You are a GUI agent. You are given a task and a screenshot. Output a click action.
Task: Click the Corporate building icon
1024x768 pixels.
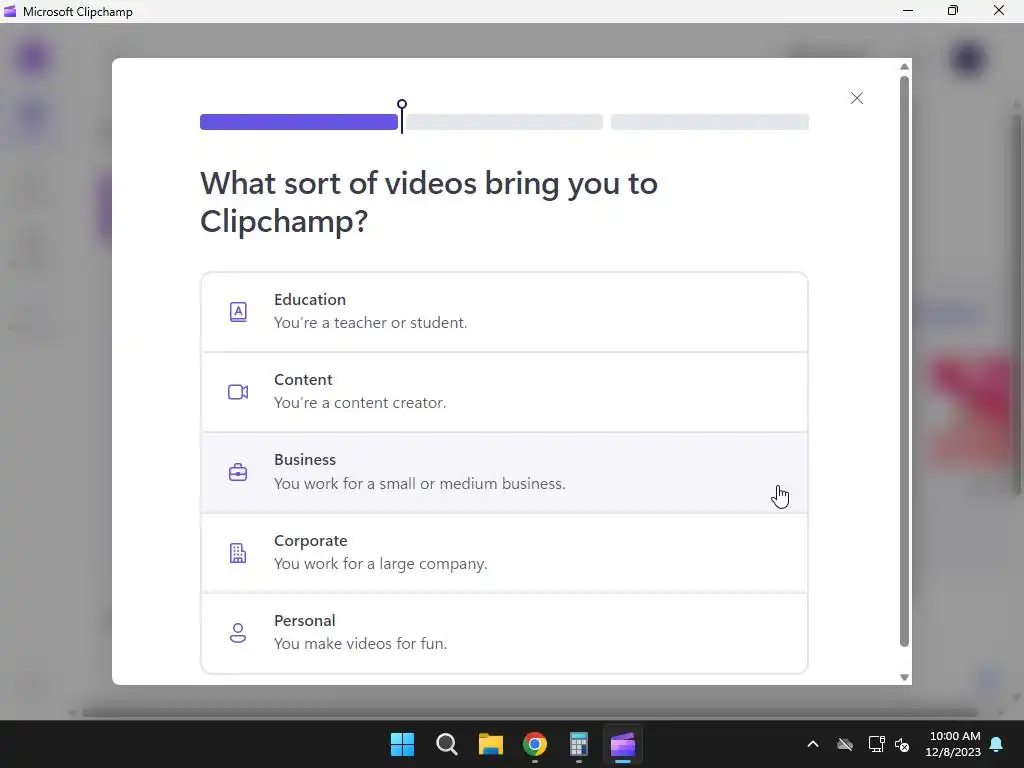coord(238,552)
